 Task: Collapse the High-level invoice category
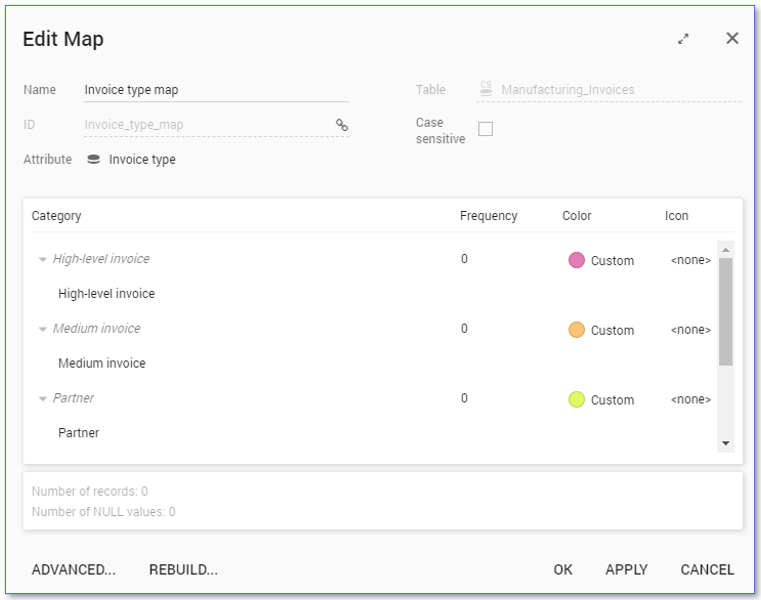[42, 259]
